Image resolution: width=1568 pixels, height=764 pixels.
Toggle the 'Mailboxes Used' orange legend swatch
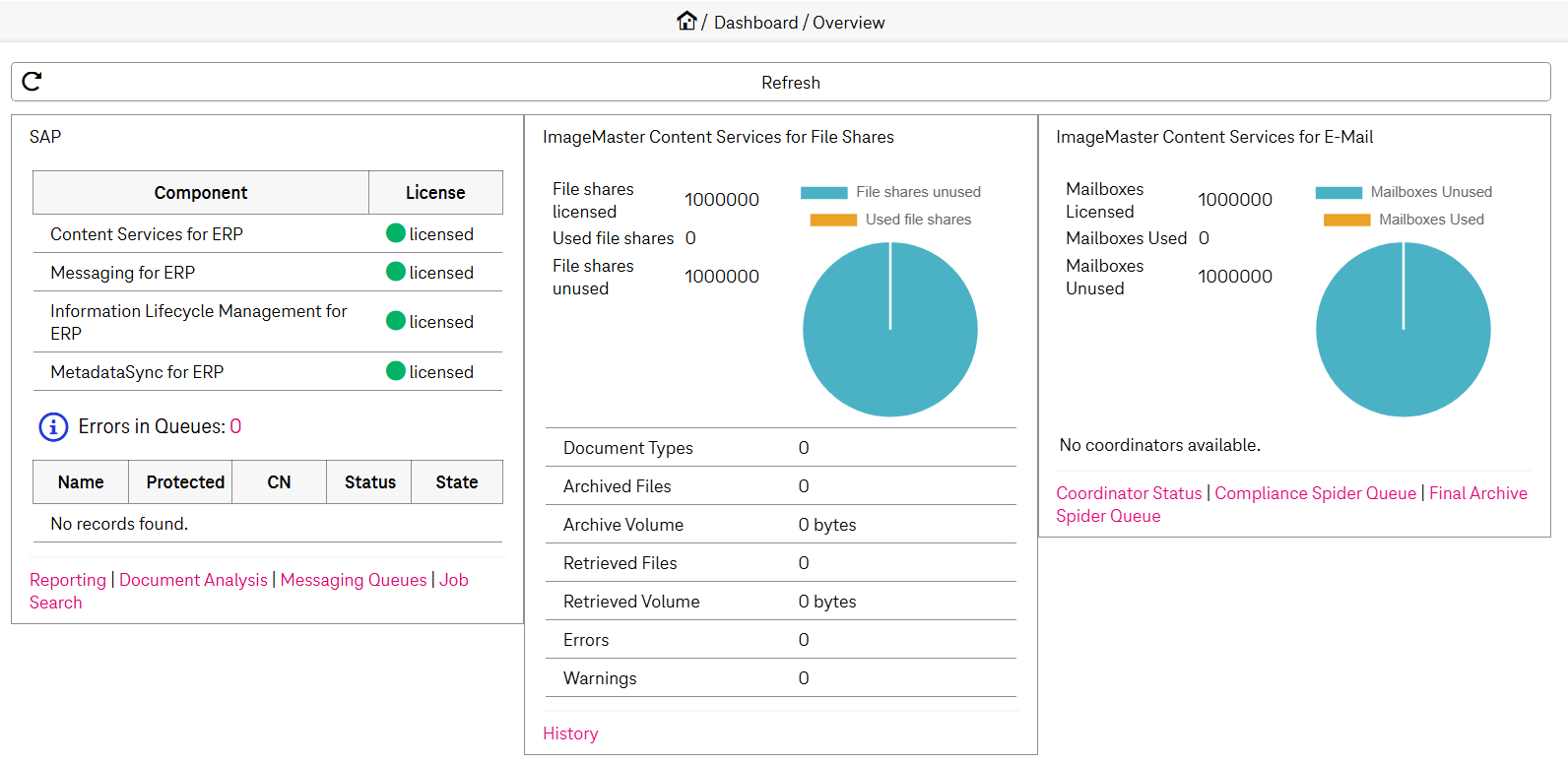(1346, 221)
